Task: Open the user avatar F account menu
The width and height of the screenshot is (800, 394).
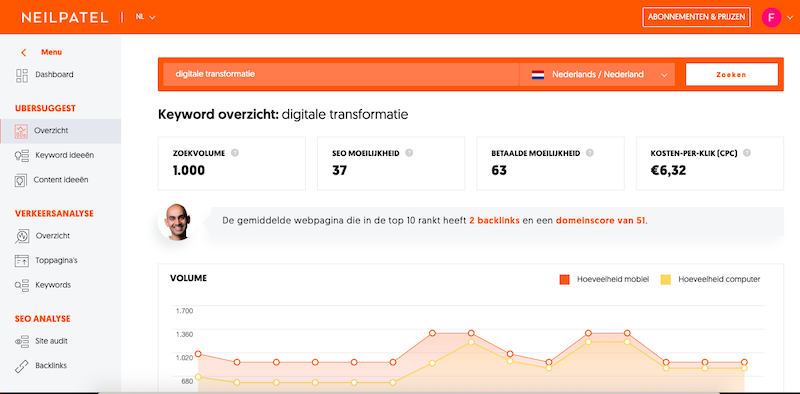Action: (x=771, y=17)
